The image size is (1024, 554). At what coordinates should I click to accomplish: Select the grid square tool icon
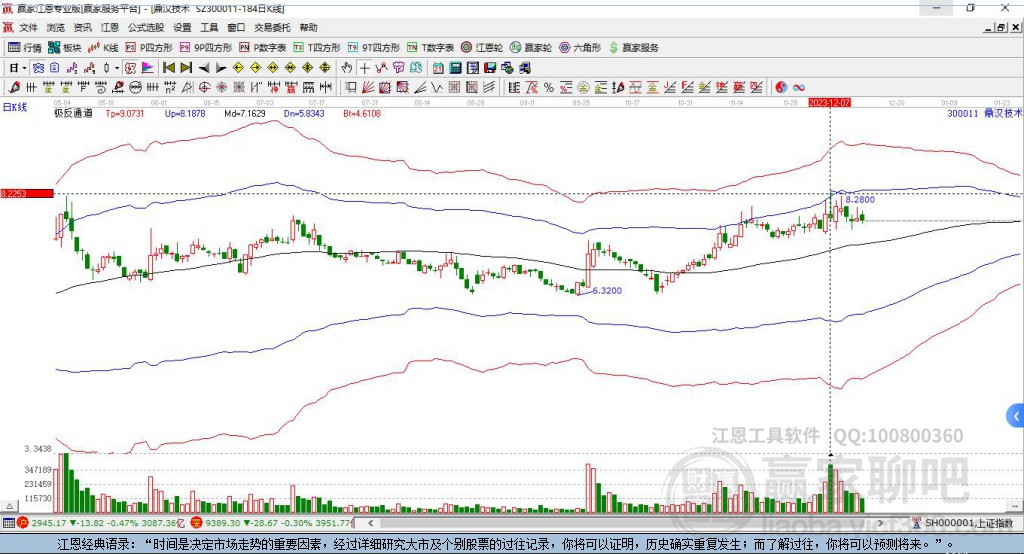455,88
